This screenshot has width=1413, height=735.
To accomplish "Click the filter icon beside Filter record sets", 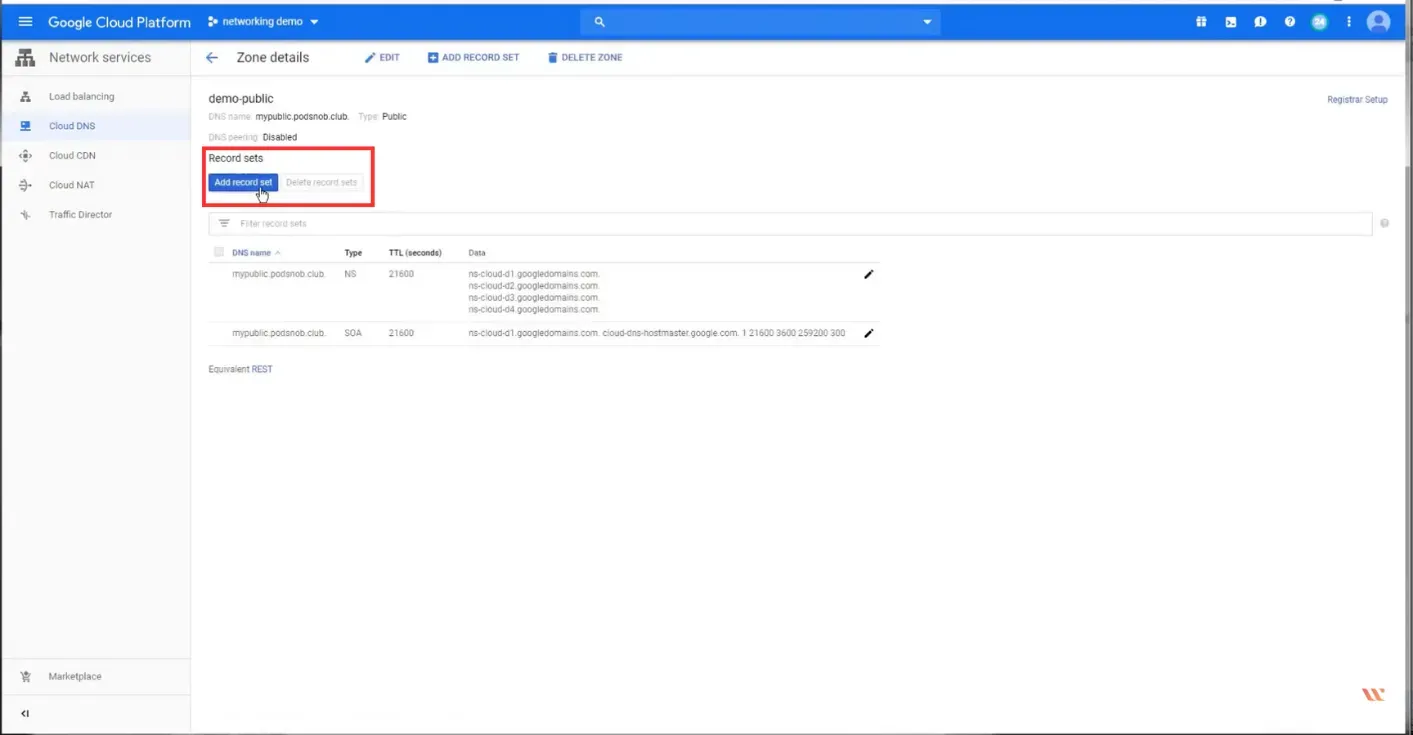I will (224, 224).
